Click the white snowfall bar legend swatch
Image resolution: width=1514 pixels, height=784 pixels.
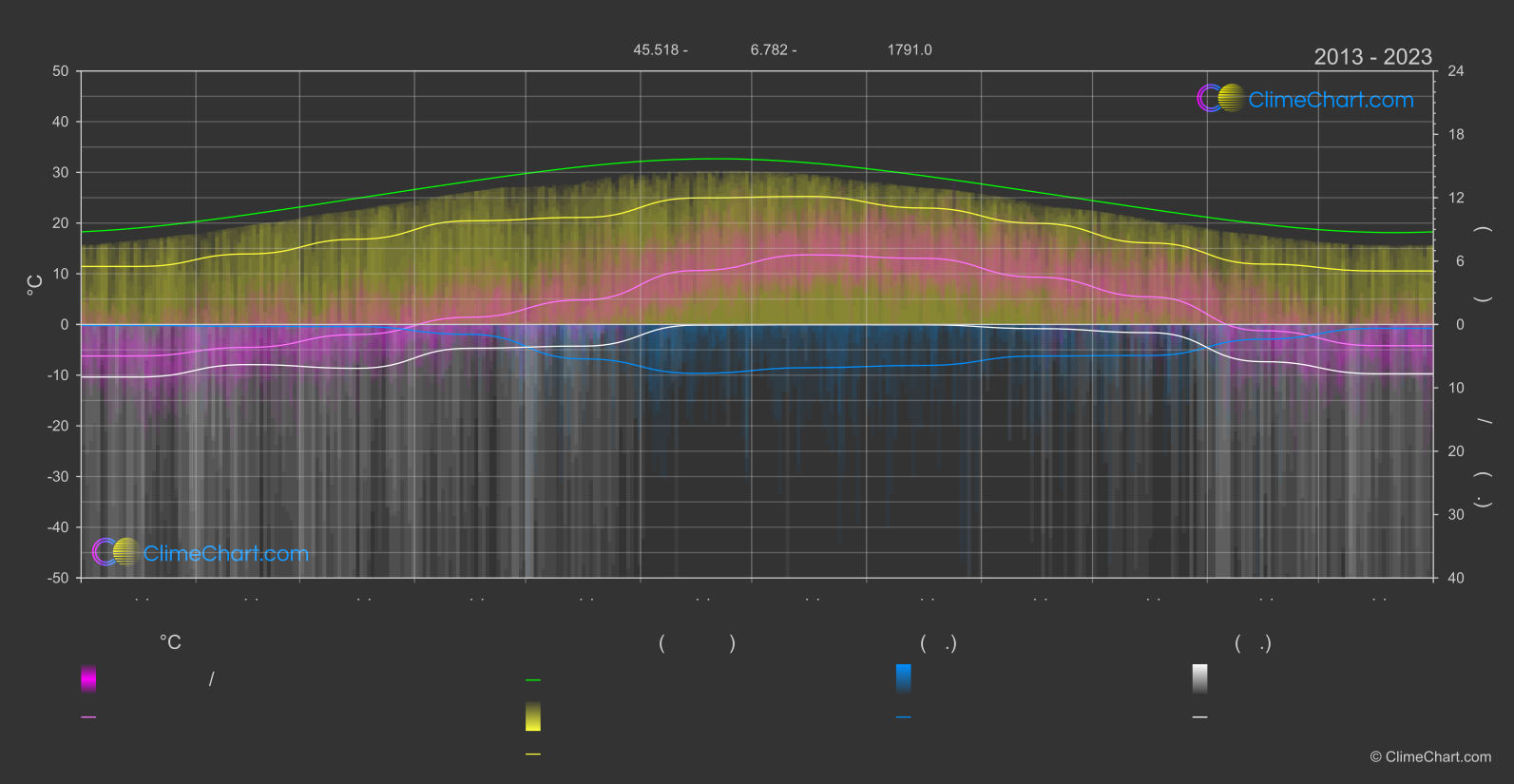pyautogui.click(x=1200, y=679)
